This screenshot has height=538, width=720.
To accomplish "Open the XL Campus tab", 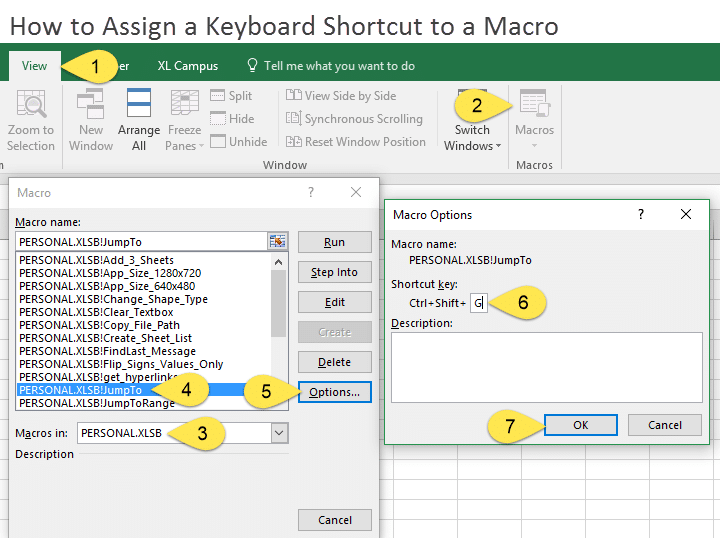I will 187,66.
